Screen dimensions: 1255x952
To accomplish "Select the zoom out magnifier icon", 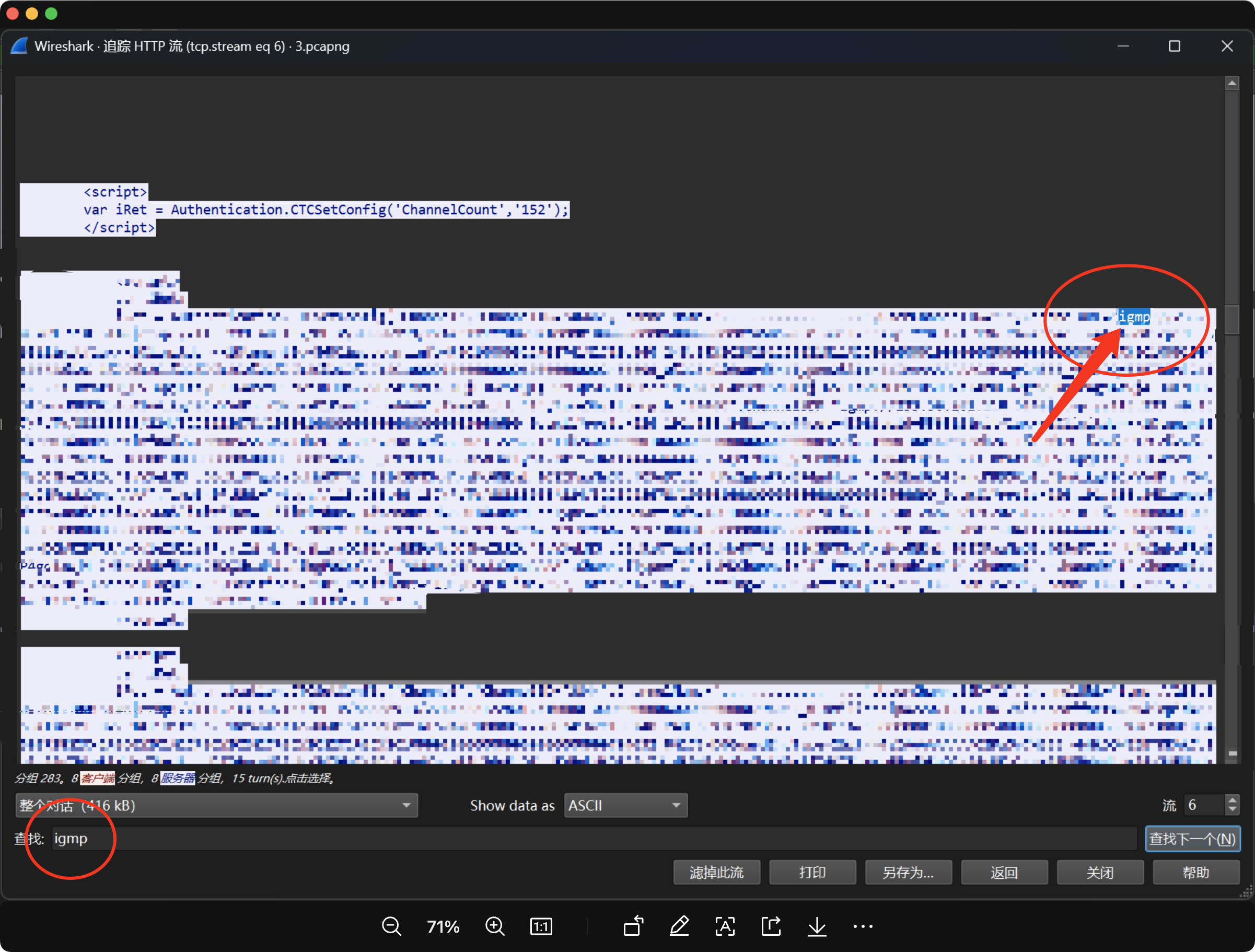I will click(392, 926).
